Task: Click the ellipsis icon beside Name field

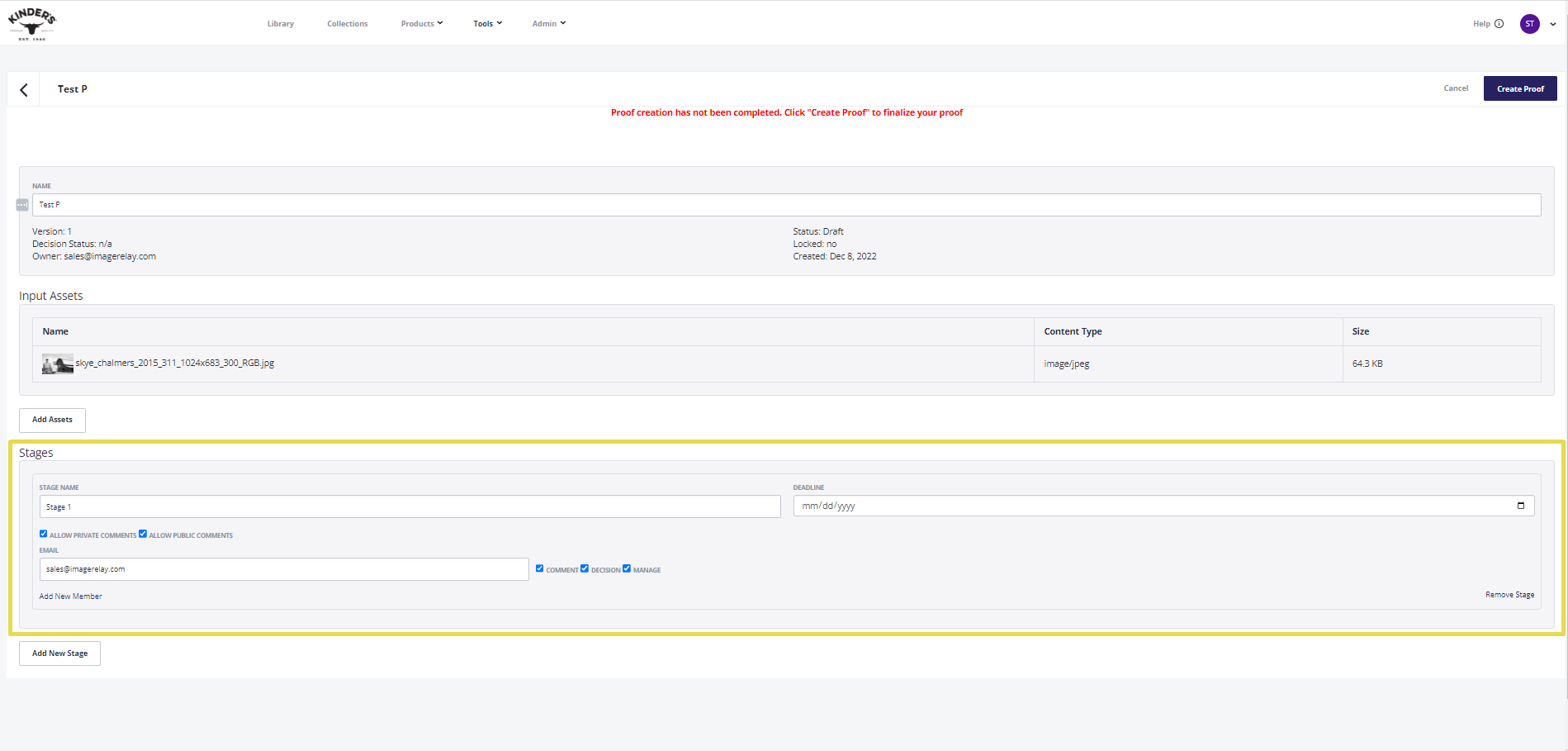Action: [22, 205]
